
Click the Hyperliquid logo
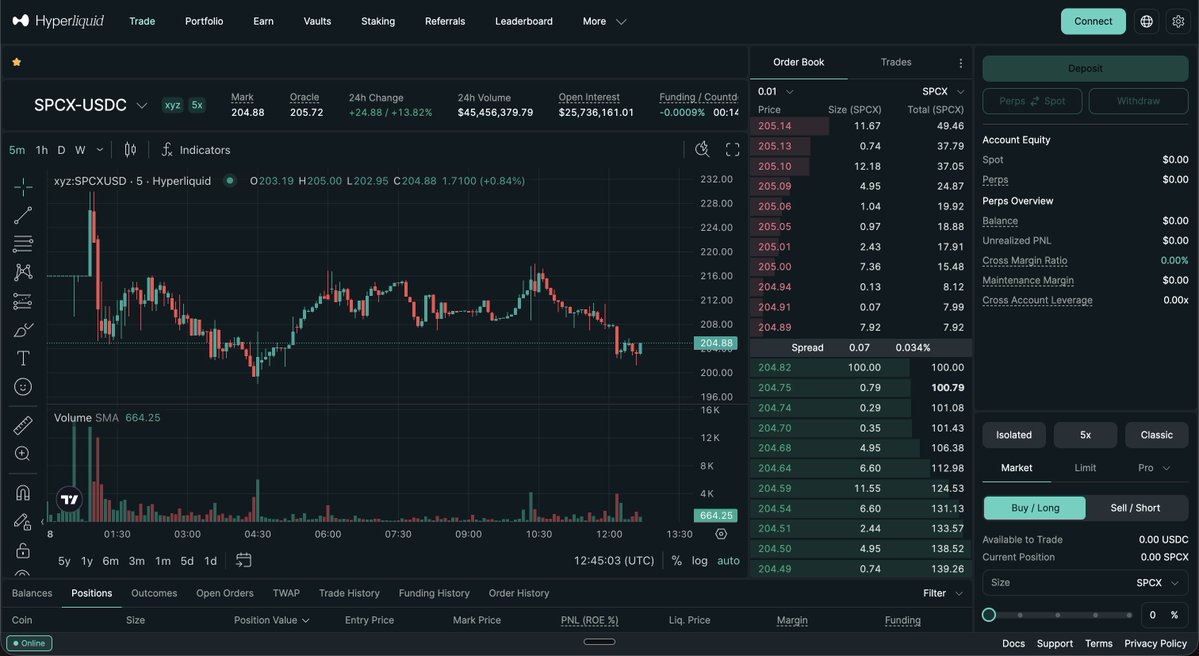58,21
